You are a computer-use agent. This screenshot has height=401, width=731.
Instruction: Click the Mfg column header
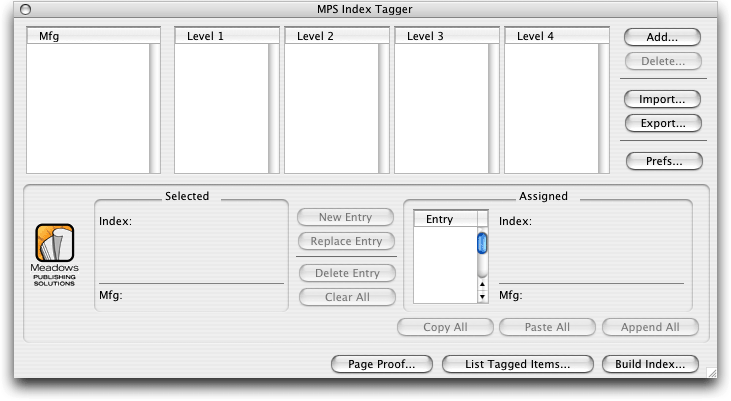coord(93,36)
